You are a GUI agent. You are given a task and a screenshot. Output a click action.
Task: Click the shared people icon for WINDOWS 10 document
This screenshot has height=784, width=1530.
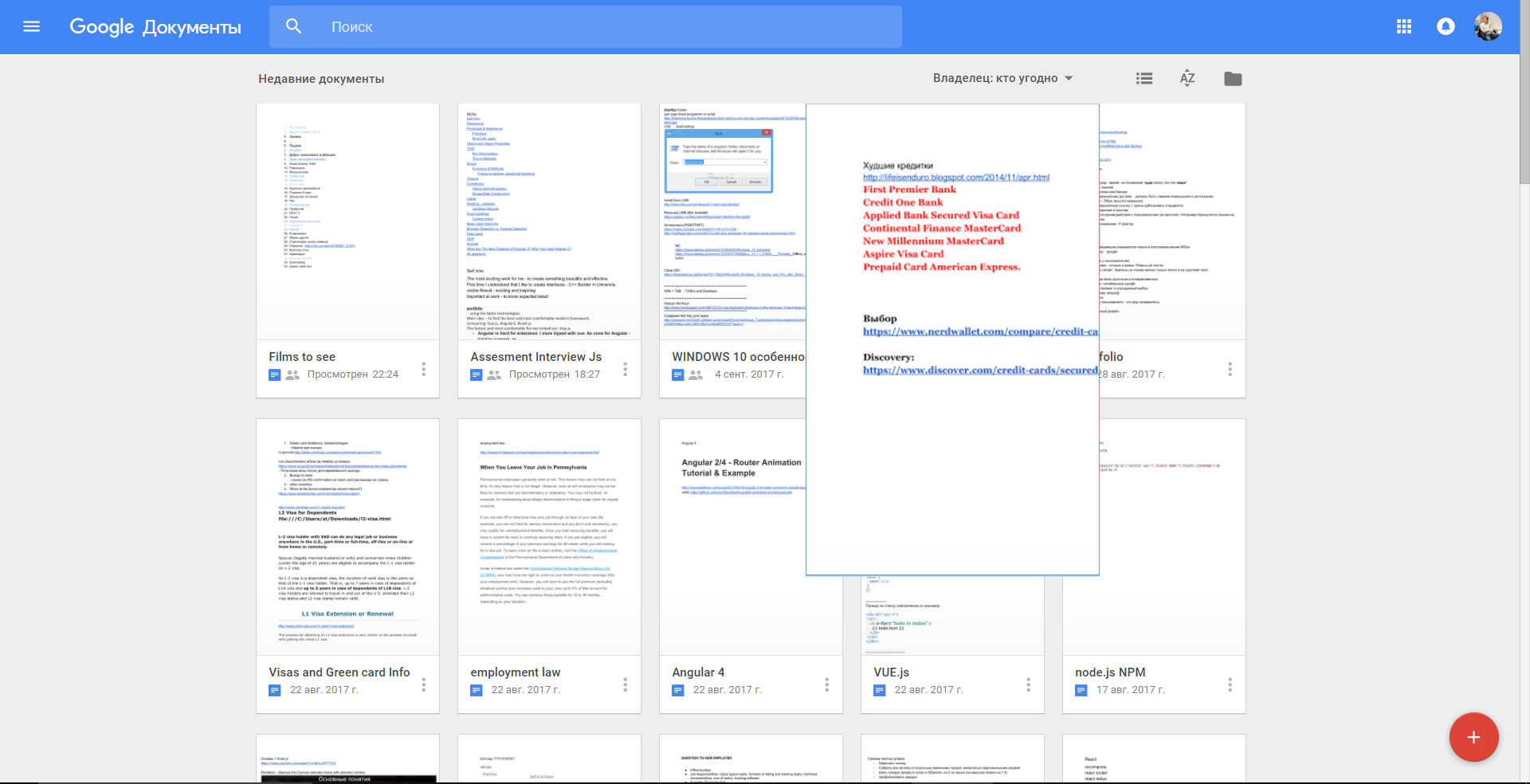click(696, 374)
